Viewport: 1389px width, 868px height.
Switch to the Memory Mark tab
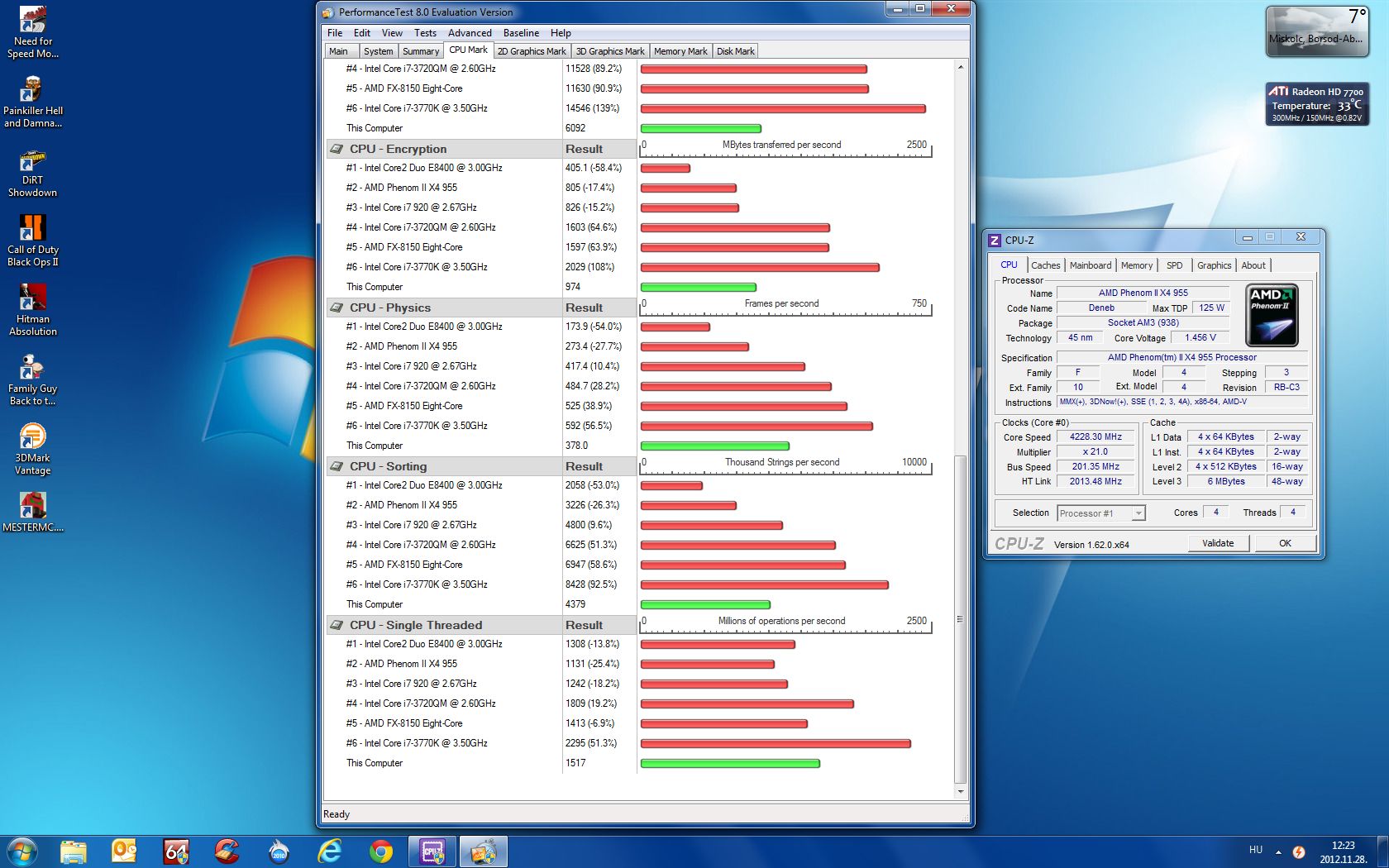tap(680, 51)
